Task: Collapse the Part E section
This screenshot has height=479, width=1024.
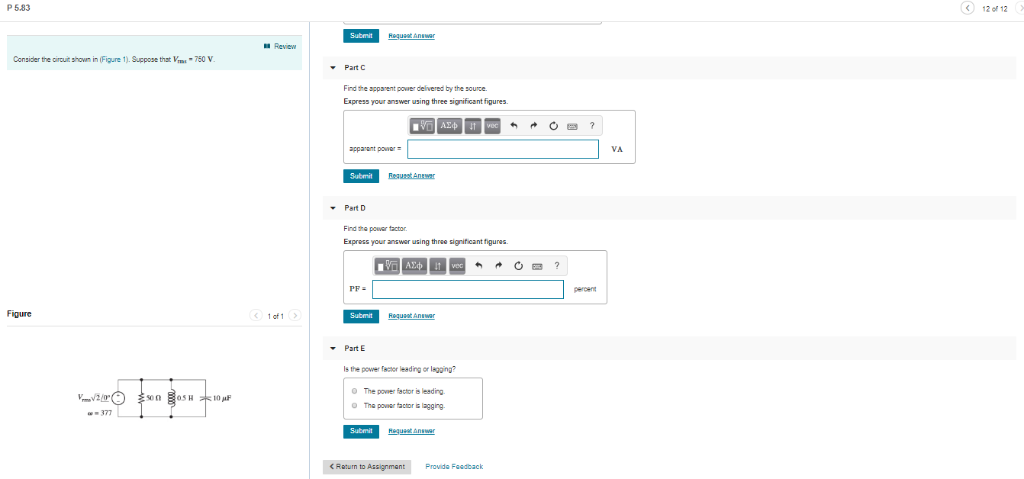Action: point(332,348)
